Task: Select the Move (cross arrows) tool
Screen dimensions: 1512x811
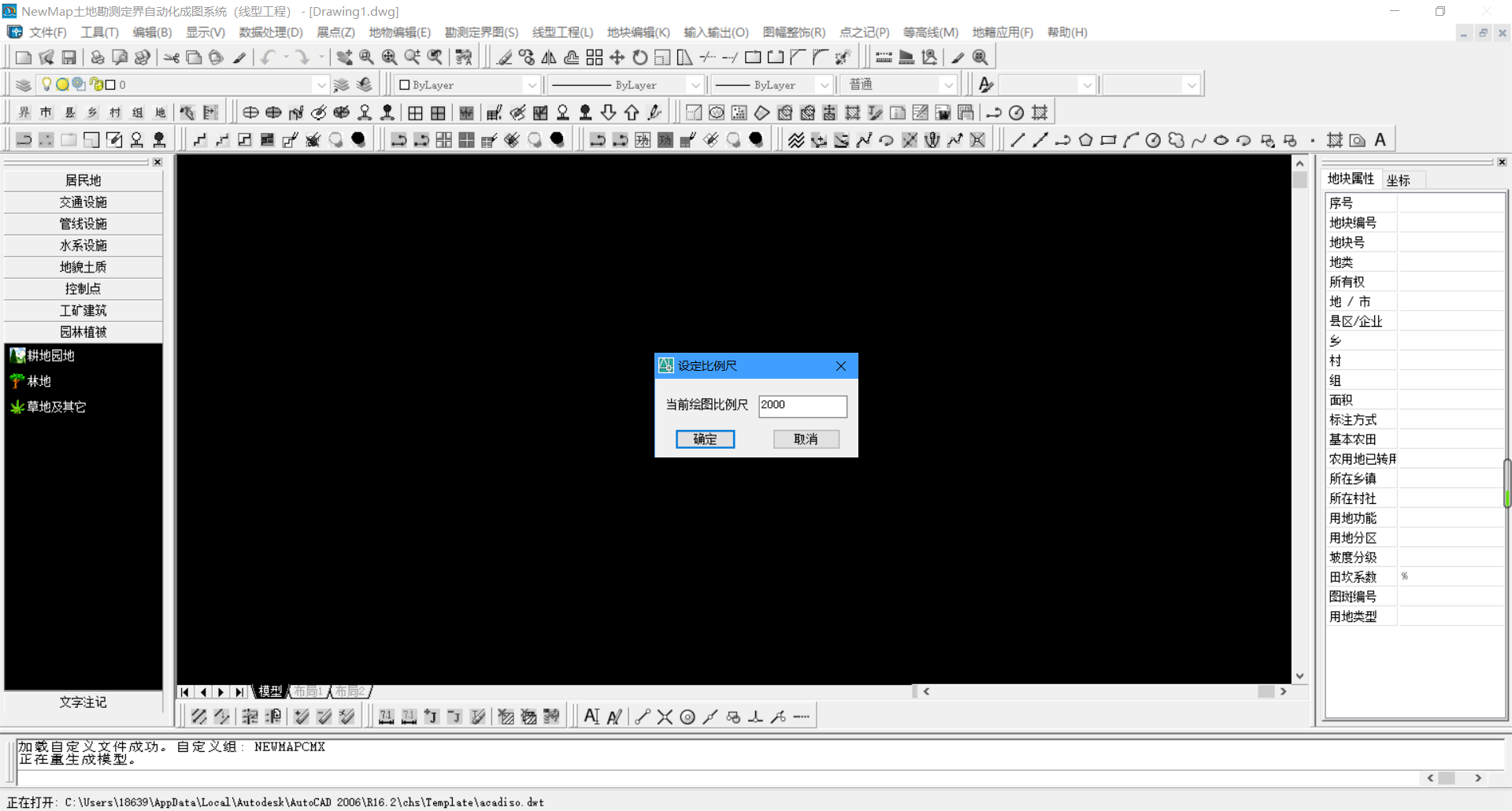Action: point(617,57)
